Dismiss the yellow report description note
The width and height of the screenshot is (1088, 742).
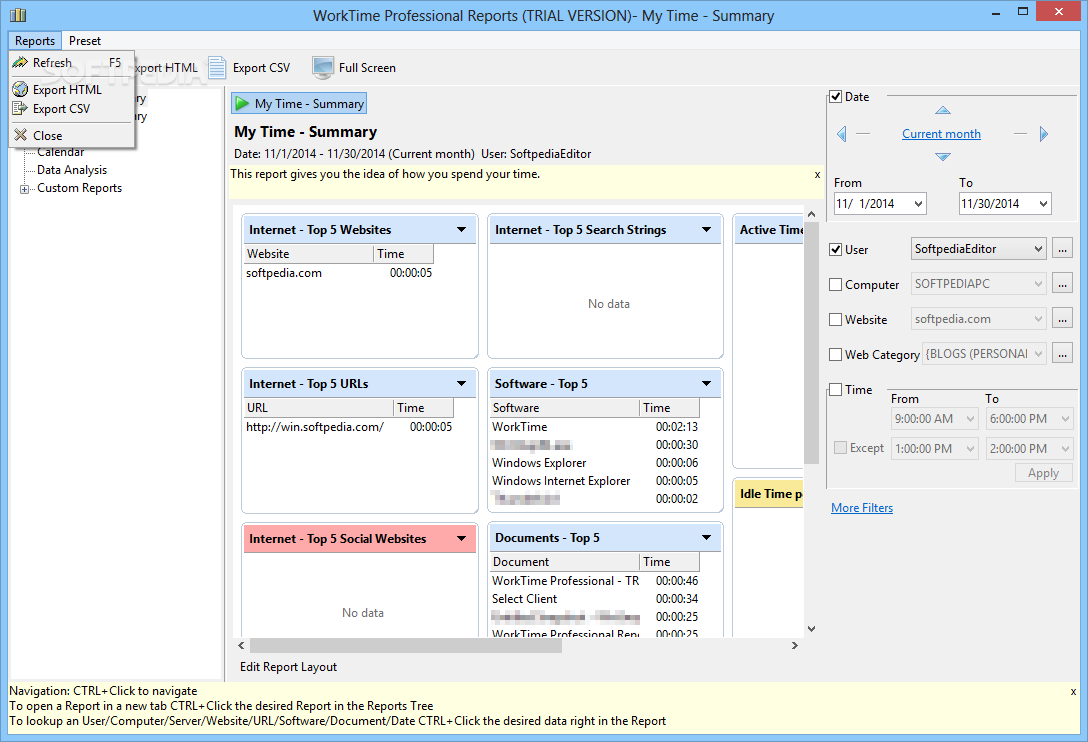[x=817, y=175]
